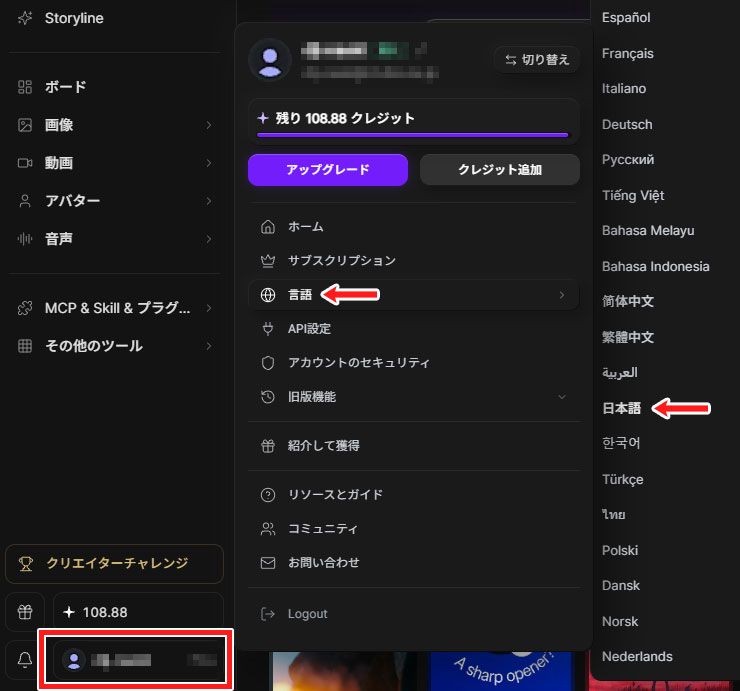Open the ボード board grid icon
The width and height of the screenshot is (740, 691).
25,87
